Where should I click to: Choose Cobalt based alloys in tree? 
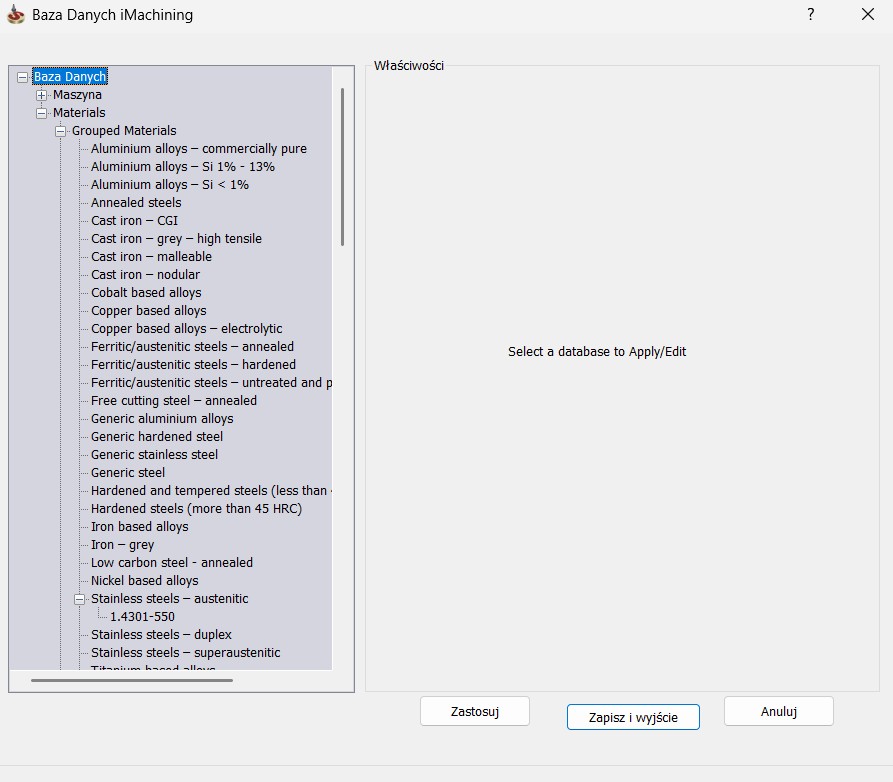[146, 293]
